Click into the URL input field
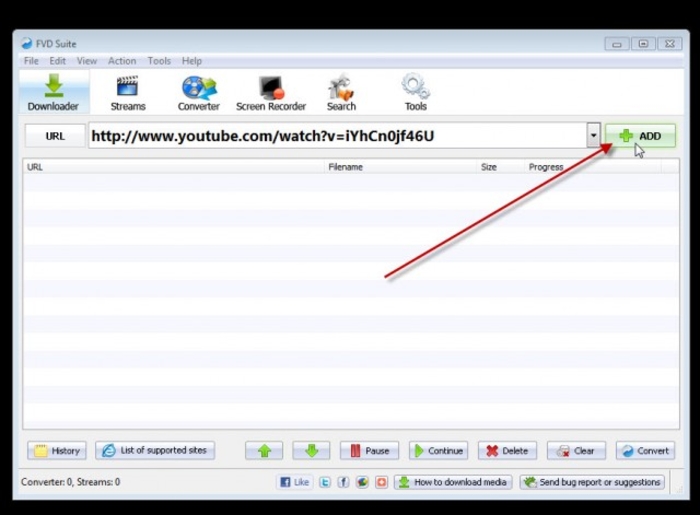The width and height of the screenshot is (700, 515). click(x=338, y=135)
